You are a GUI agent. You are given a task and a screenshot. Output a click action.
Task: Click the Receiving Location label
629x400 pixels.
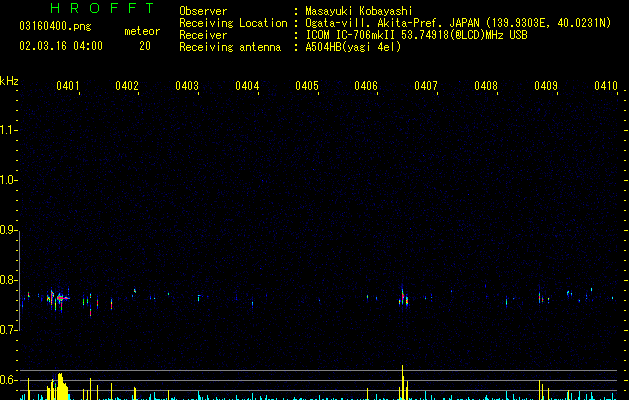[233, 23]
